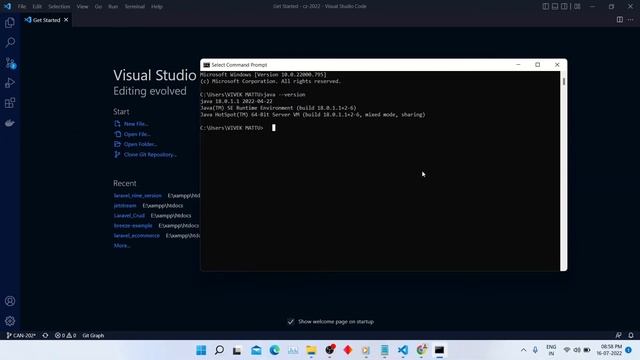640x360 pixels.
Task: Split the editor to the right
Action: point(620,20)
